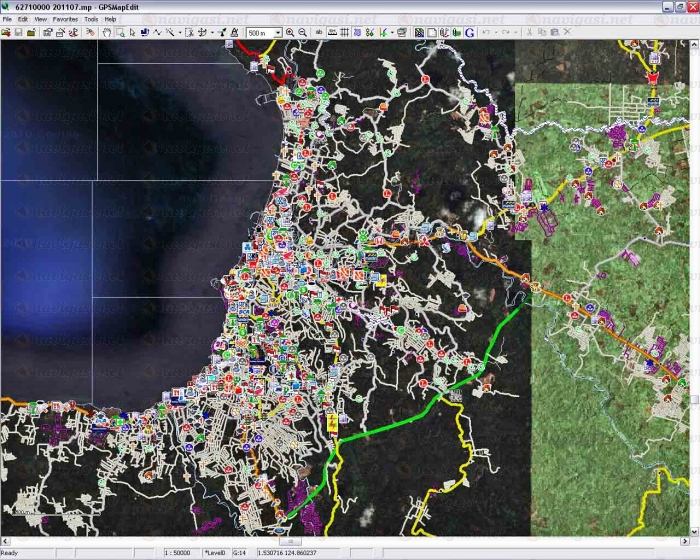Expand the Redo dropdown arrow

coord(515,32)
